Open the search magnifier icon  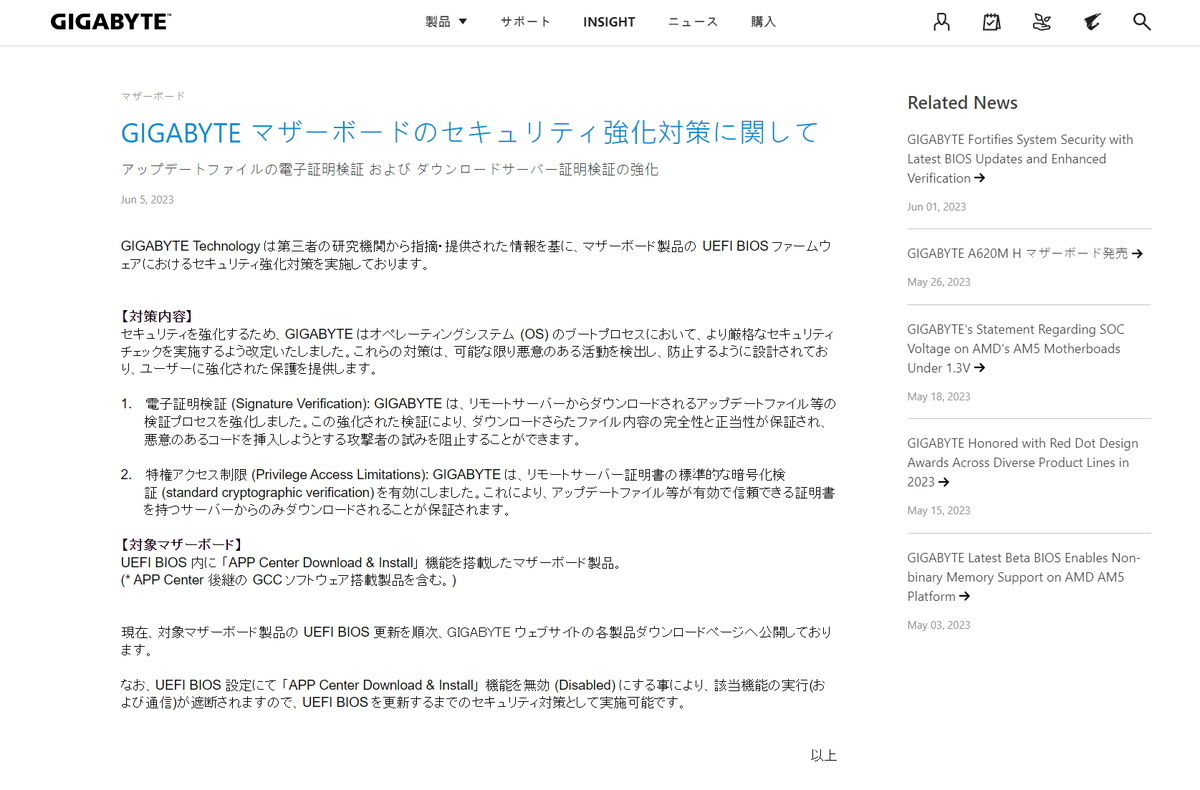coord(1142,21)
